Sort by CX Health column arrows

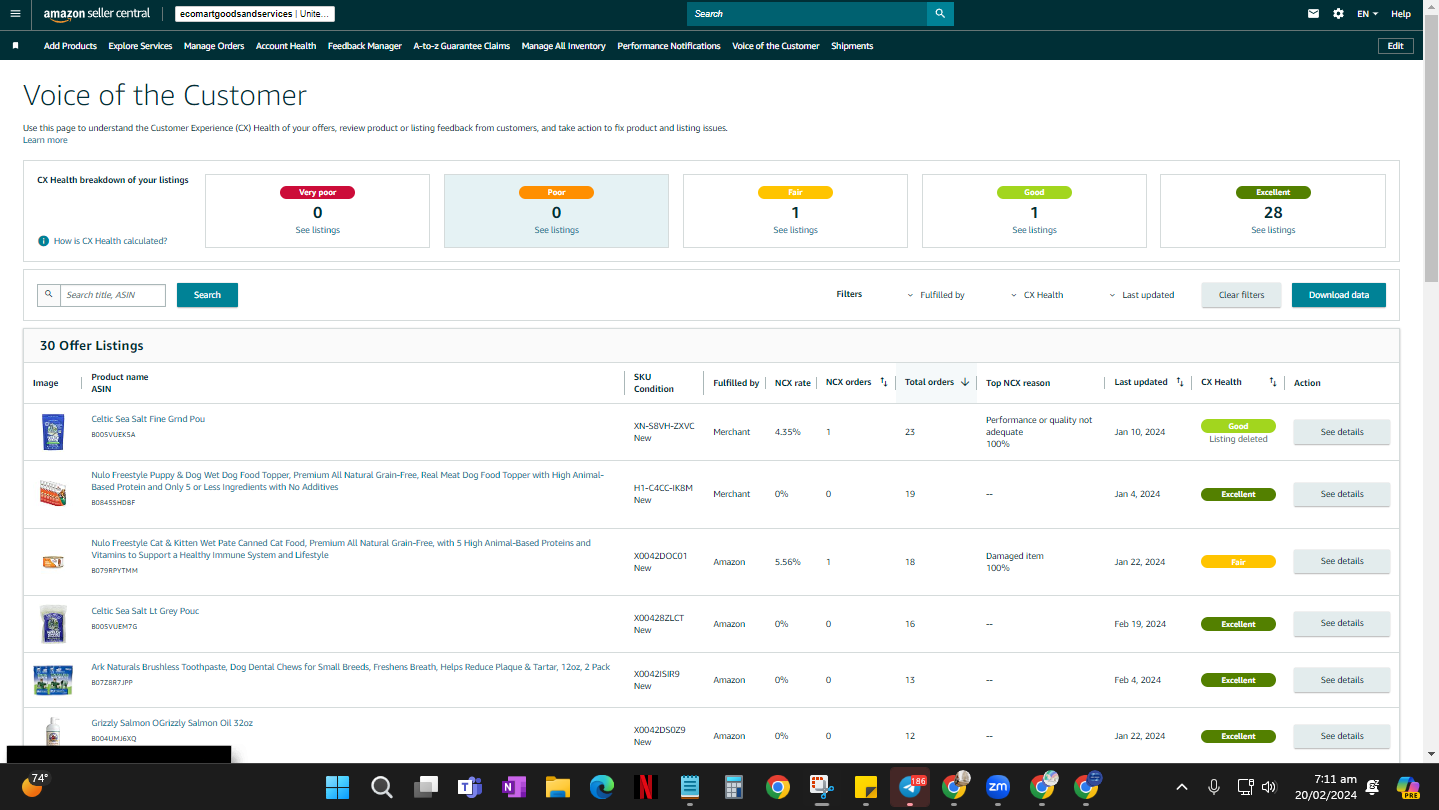[1273, 382]
